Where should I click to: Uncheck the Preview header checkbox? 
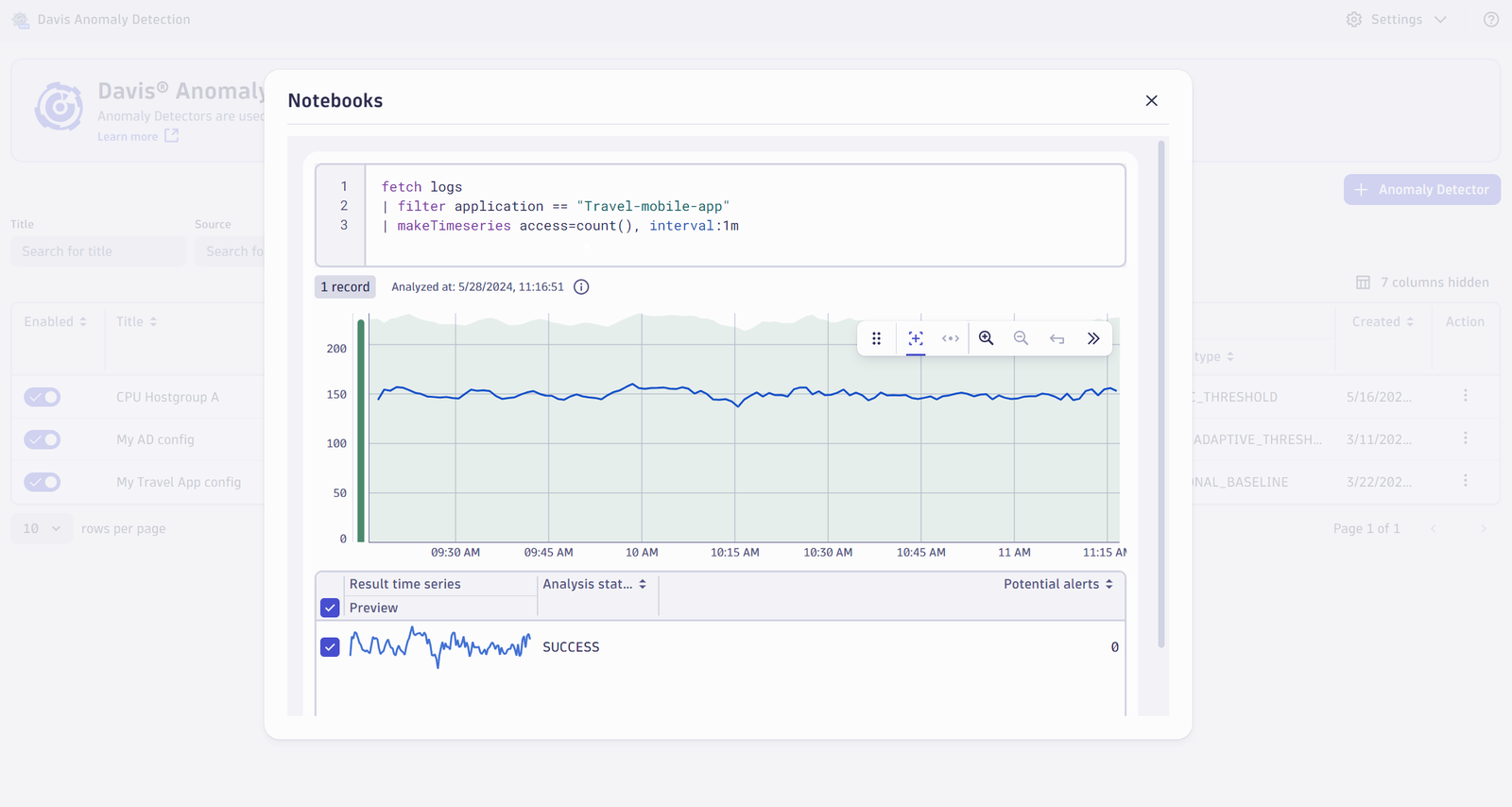click(330, 608)
